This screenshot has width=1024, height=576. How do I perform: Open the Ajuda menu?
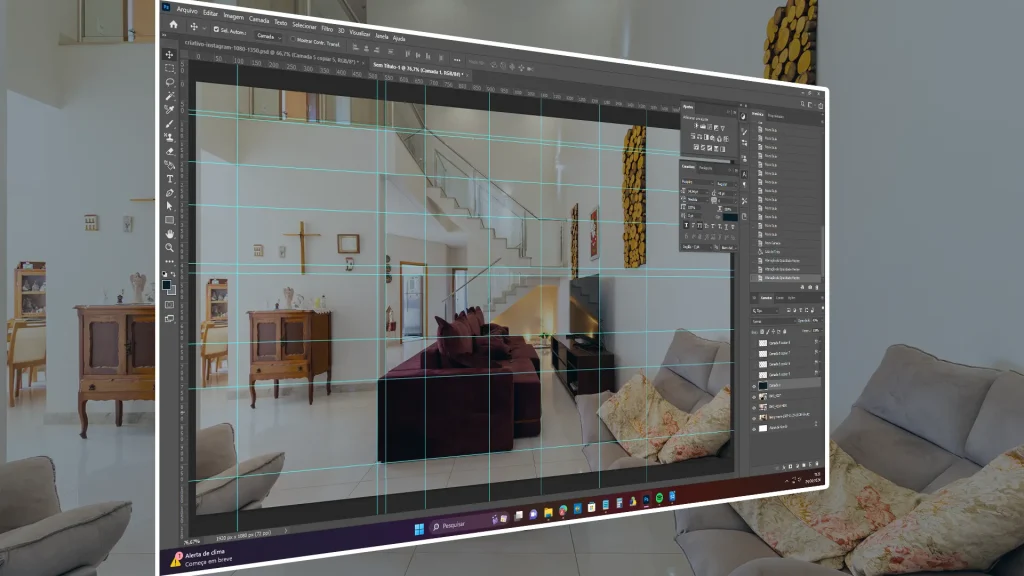pyautogui.click(x=399, y=39)
